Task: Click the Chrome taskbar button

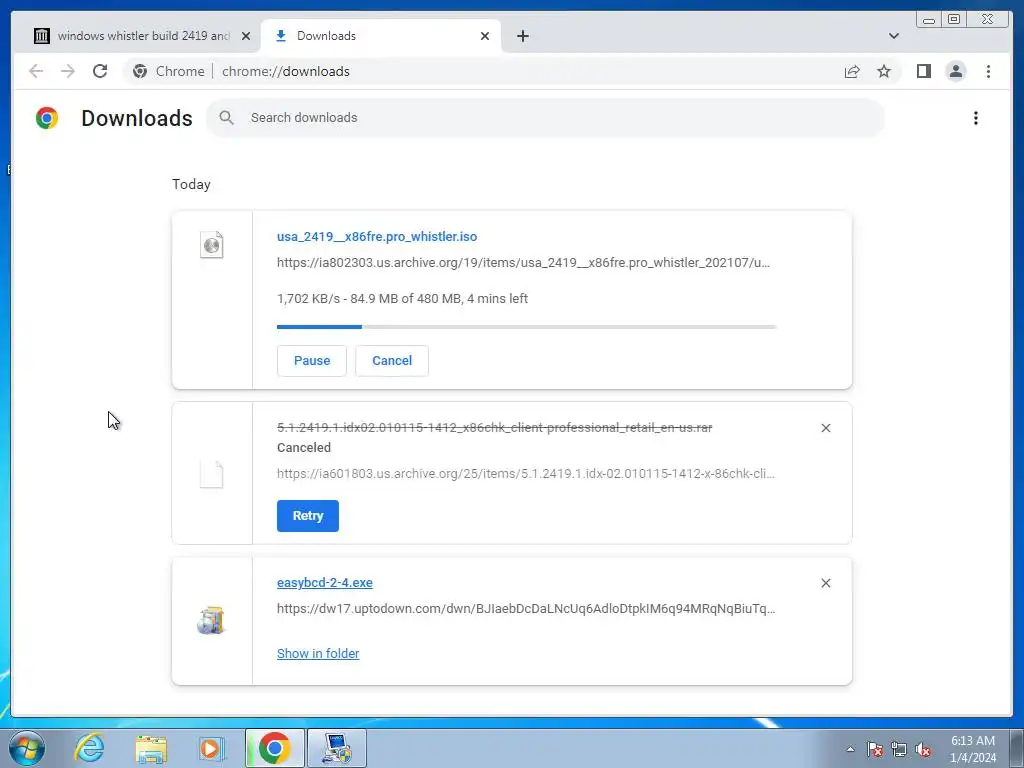Action: point(274,748)
